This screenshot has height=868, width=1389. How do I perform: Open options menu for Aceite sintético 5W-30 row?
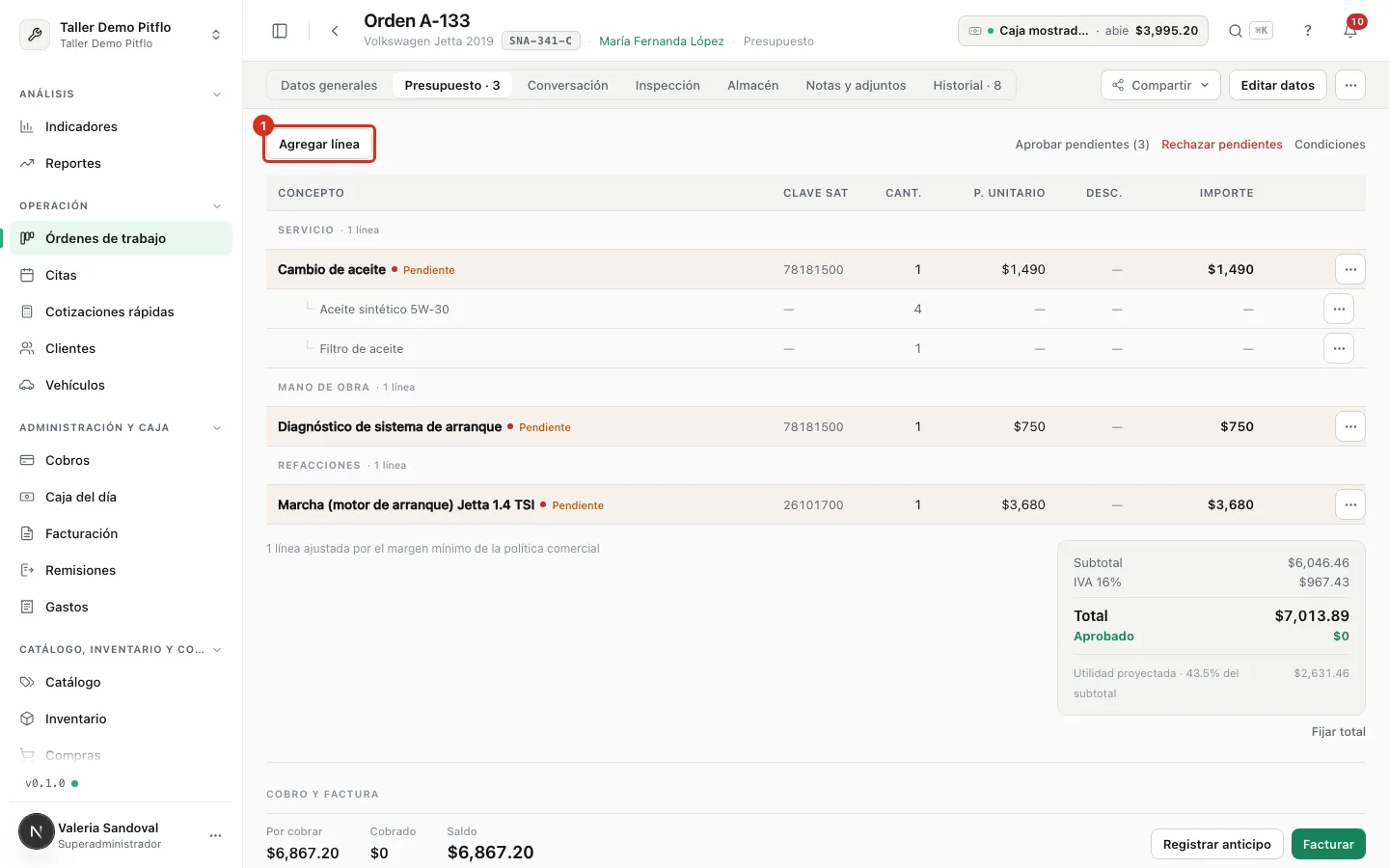tap(1339, 309)
